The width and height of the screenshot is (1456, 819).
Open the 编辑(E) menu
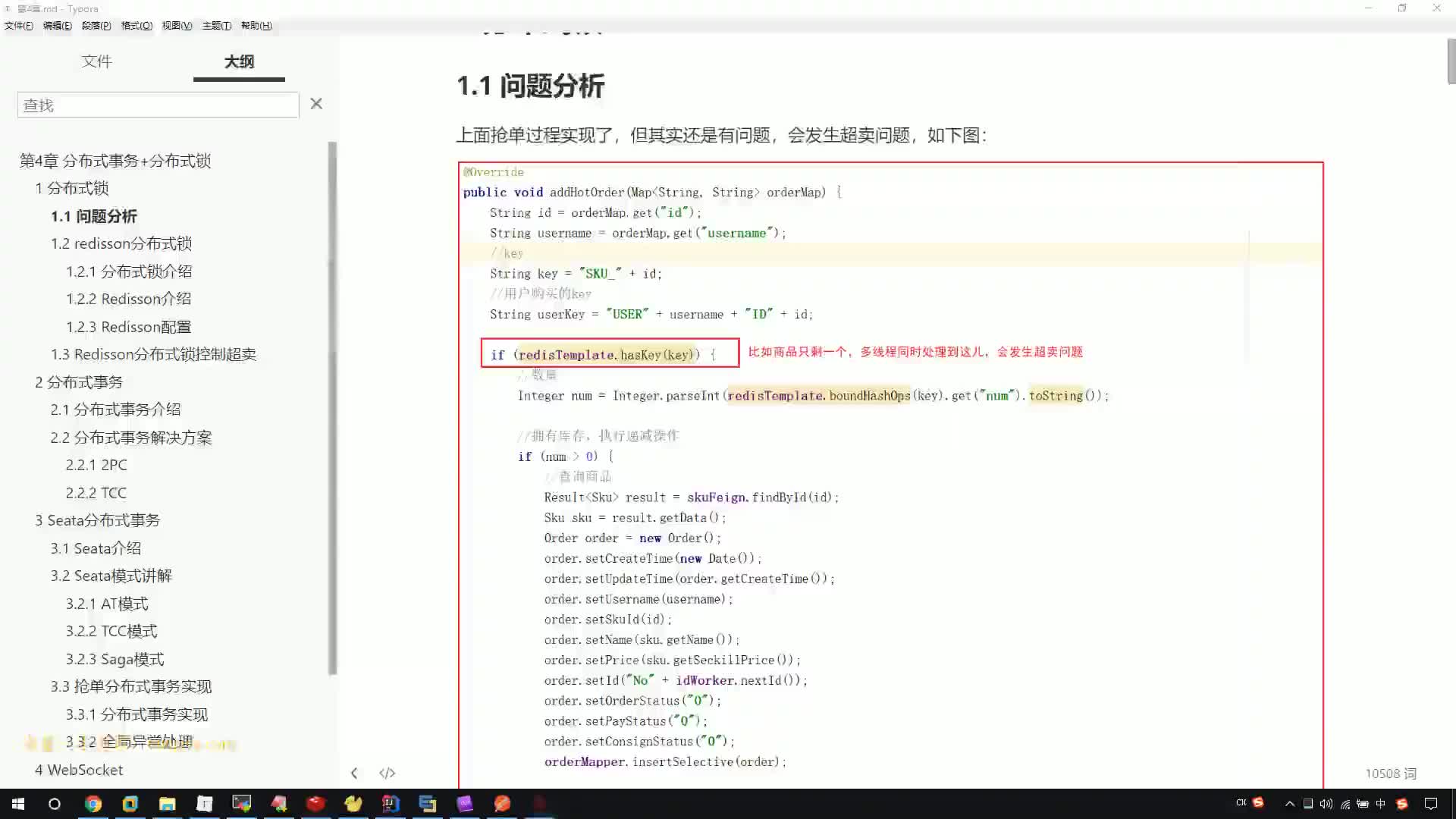(58, 26)
